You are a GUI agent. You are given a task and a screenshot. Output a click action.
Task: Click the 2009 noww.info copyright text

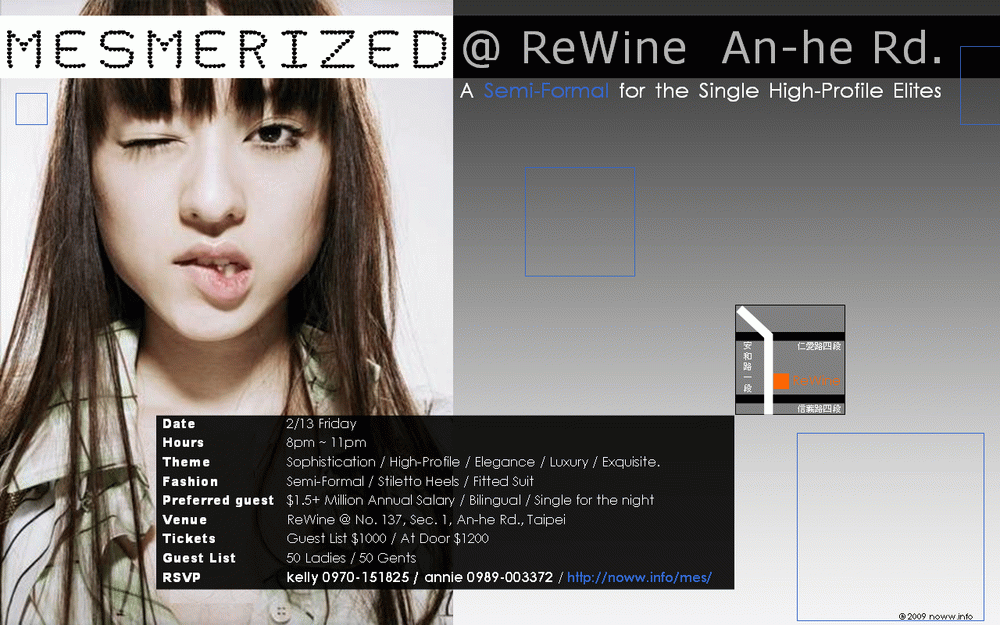click(x=935, y=616)
